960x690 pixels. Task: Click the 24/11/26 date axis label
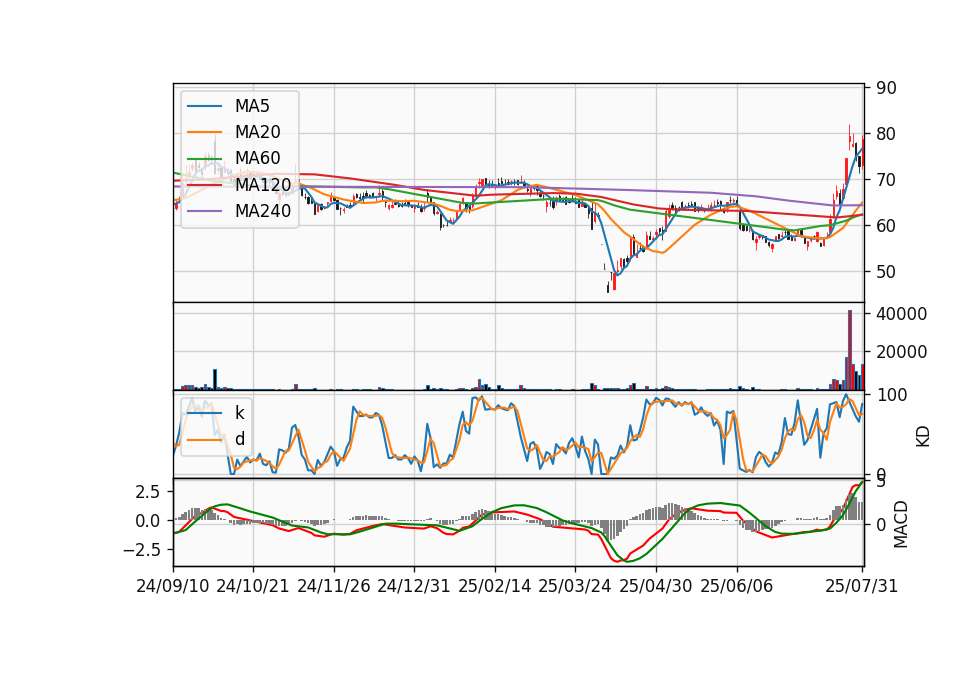click(334, 586)
